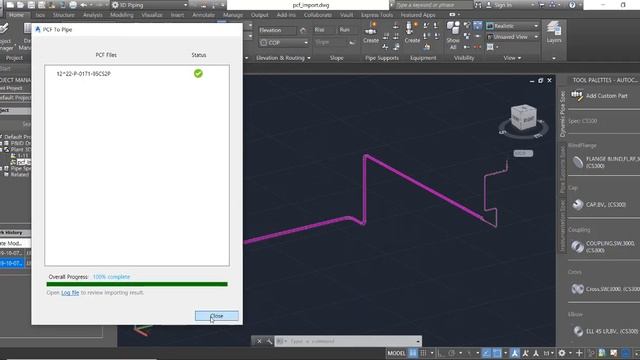Restore the drawing viewport window icon
640x360 pixels.
tap(540, 80)
